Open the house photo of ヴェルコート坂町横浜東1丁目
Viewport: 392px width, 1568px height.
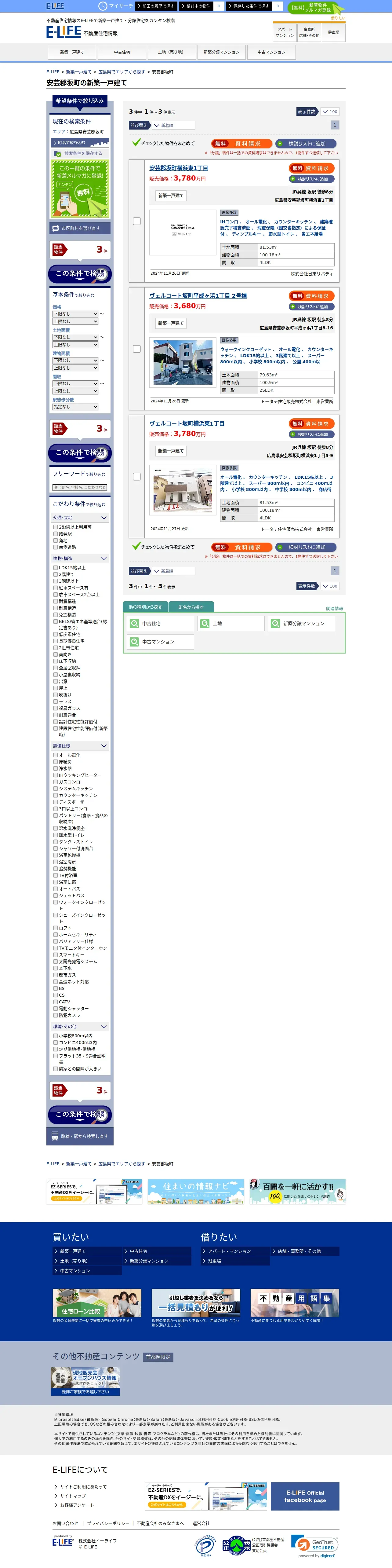coord(183,490)
